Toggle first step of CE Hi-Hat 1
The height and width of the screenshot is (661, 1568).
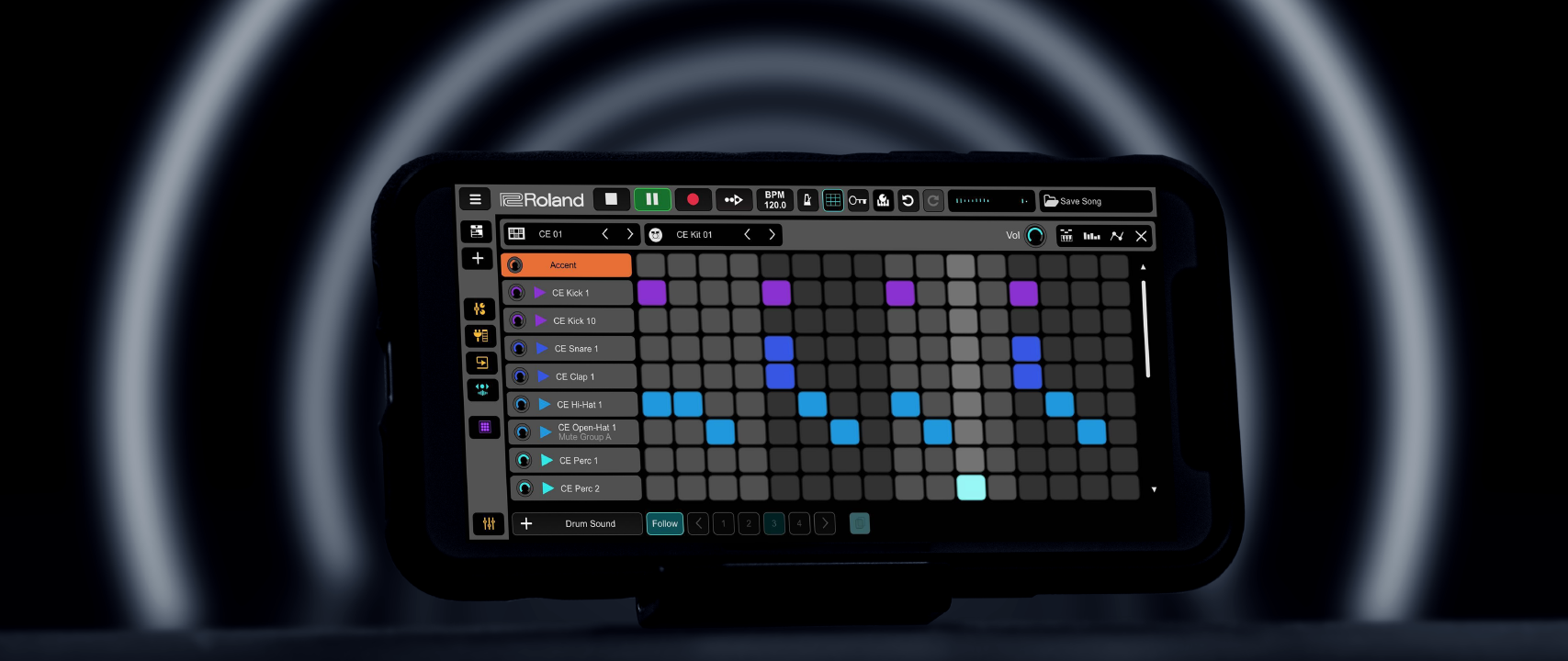(x=657, y=404)
